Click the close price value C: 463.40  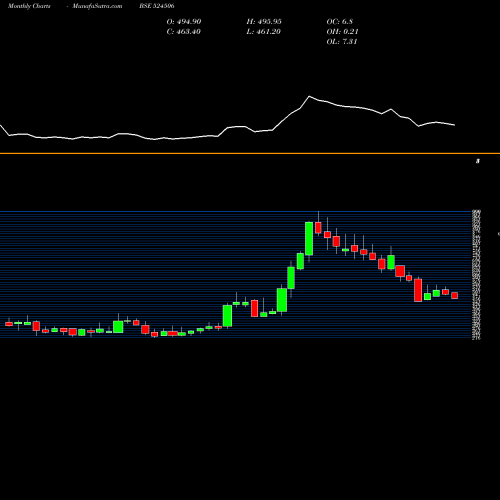tap(184, 32)
